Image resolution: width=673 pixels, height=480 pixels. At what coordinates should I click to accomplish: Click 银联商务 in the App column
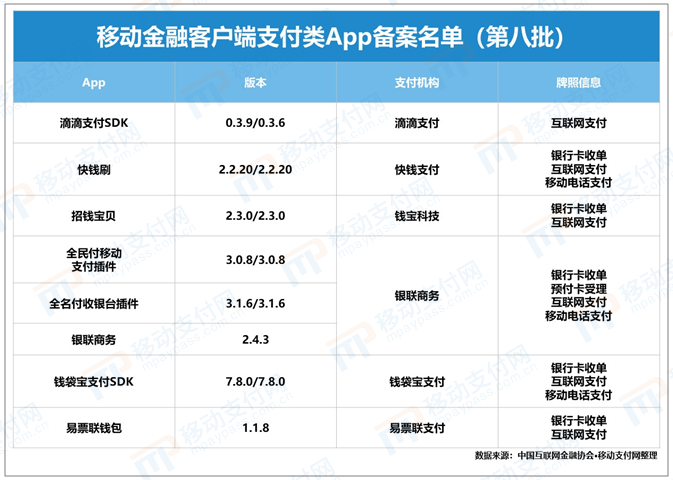(94, 340)
